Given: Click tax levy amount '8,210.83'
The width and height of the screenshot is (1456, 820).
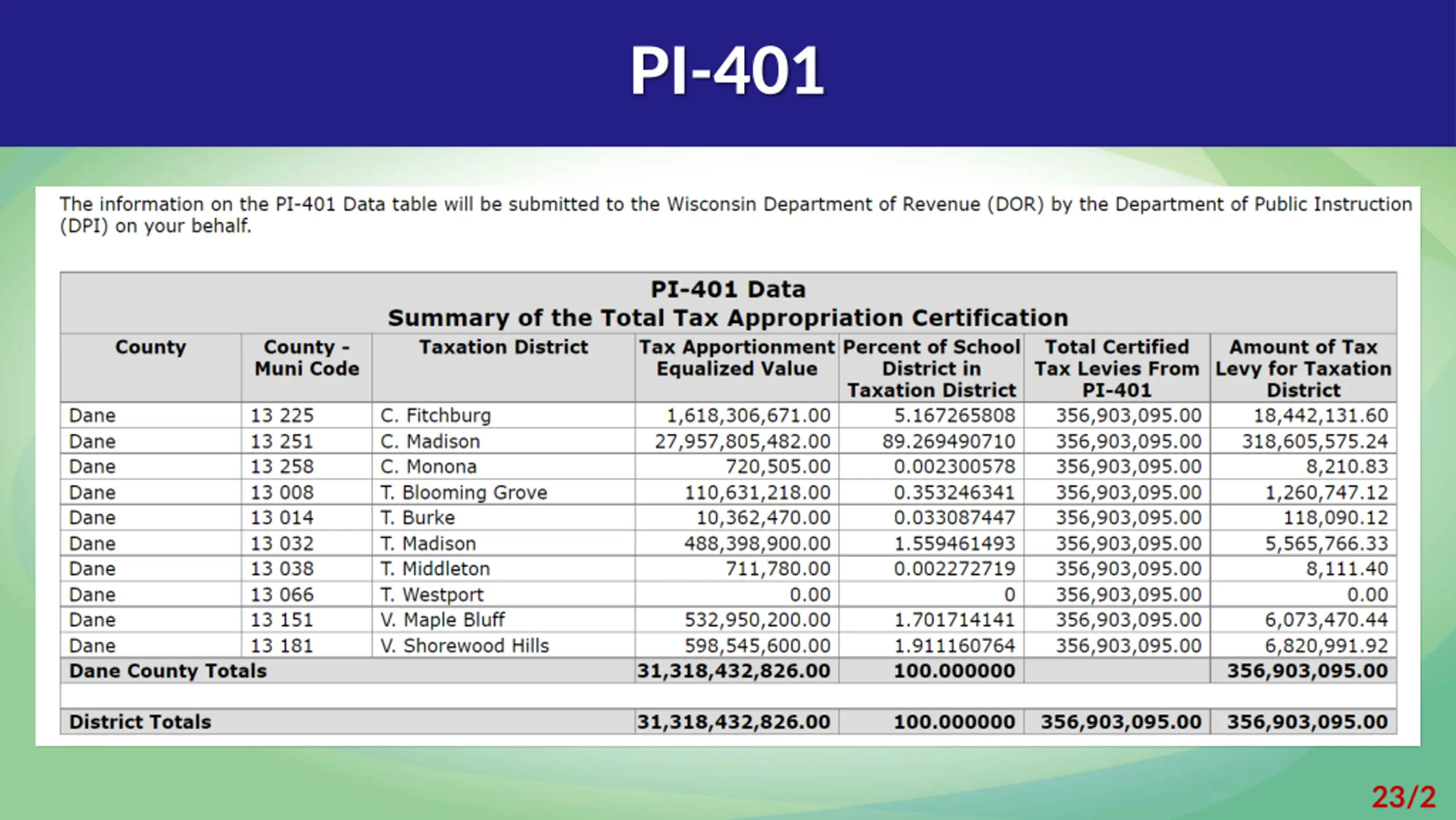Looking at the screenshot, I should coord(1347,467).
